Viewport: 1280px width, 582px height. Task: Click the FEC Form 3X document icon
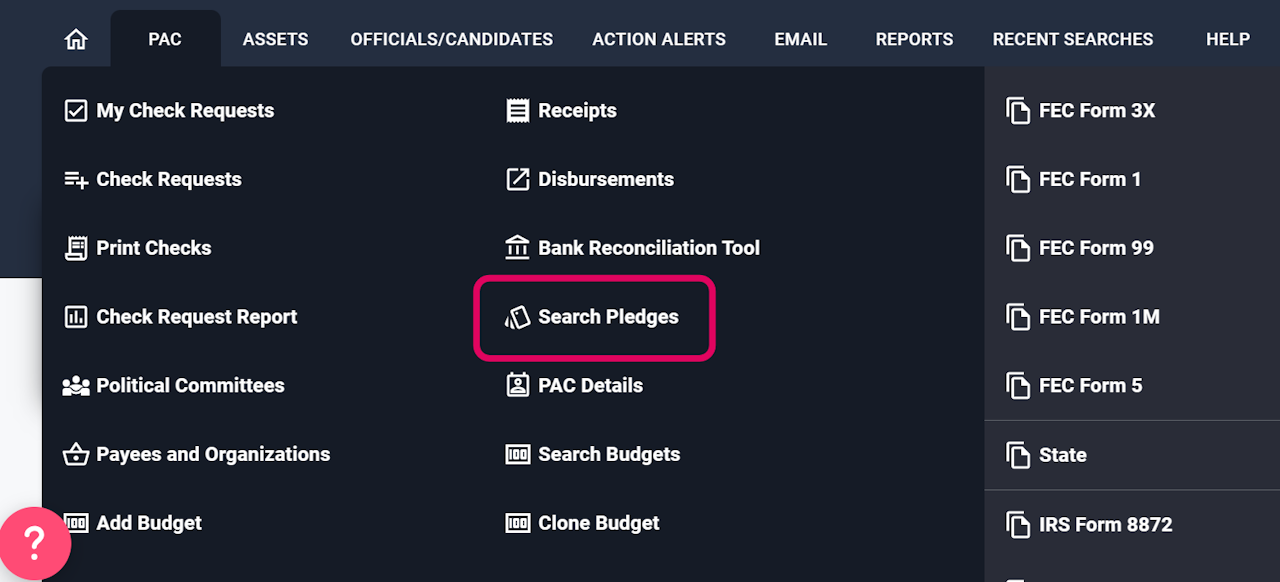point(1018,111)
